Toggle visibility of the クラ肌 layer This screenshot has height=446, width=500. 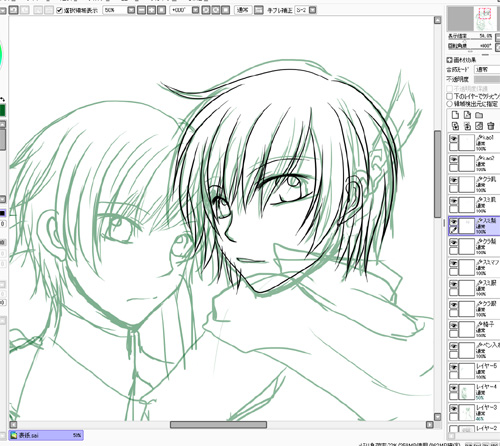pyautogui.click(x=453, y=180)
